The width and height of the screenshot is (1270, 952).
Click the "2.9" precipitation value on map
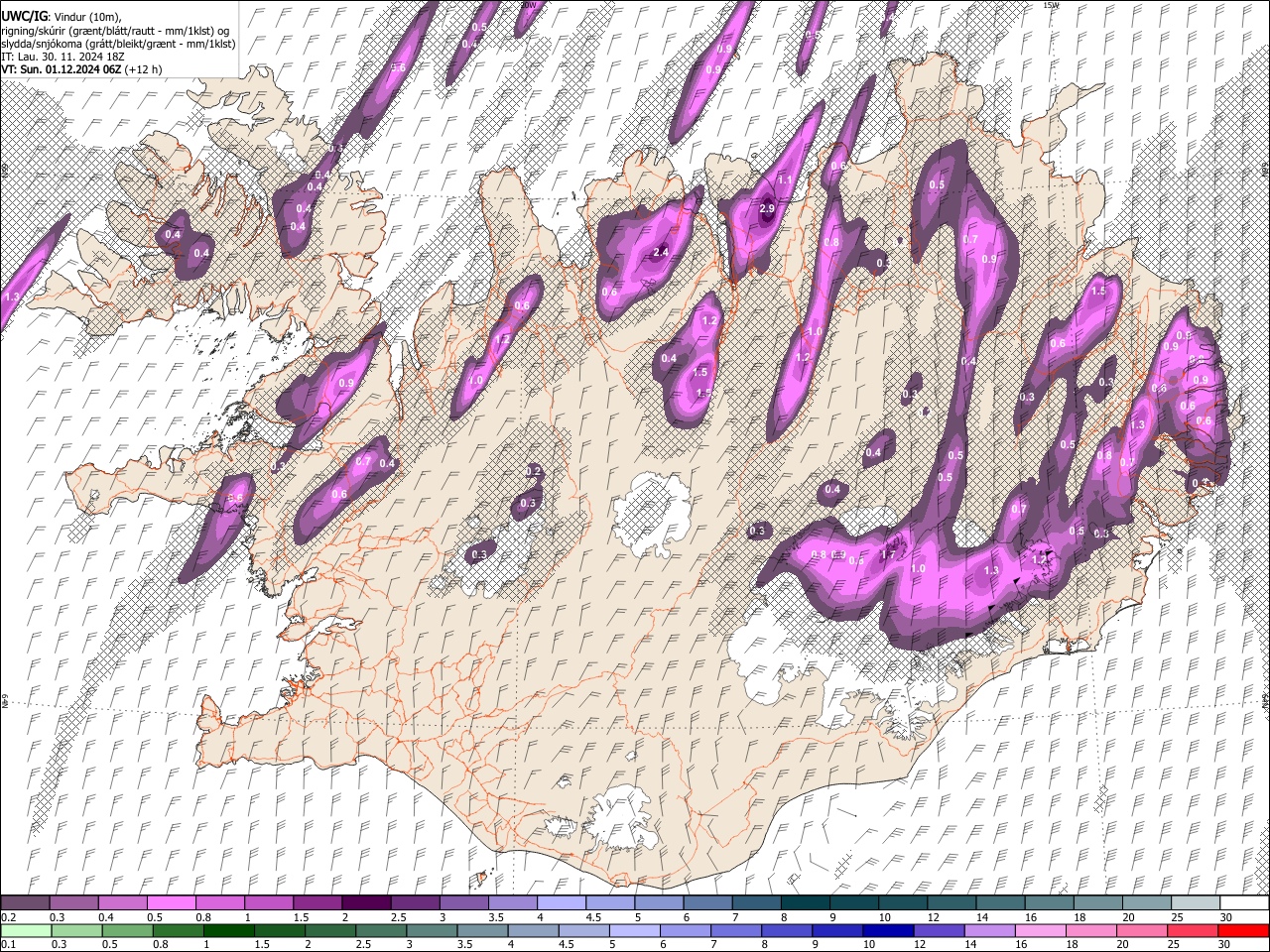[x=766, y=209]
